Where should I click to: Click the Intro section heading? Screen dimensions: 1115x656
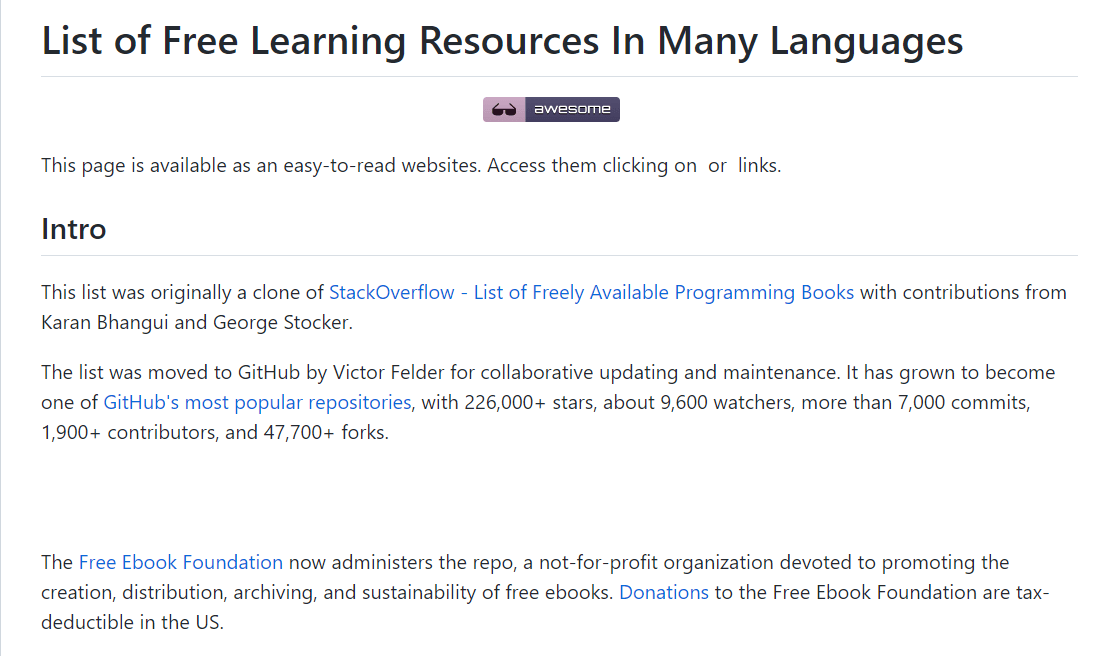(x=74, y=229)
